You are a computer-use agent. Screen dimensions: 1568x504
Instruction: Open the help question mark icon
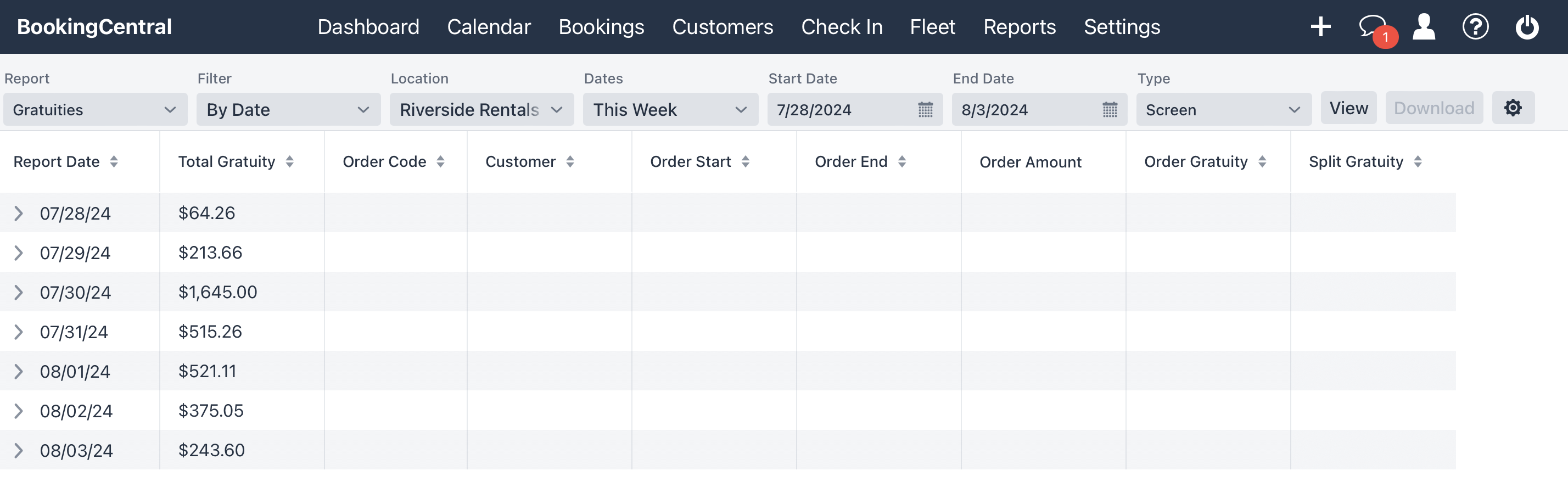tap(1475, 27)
